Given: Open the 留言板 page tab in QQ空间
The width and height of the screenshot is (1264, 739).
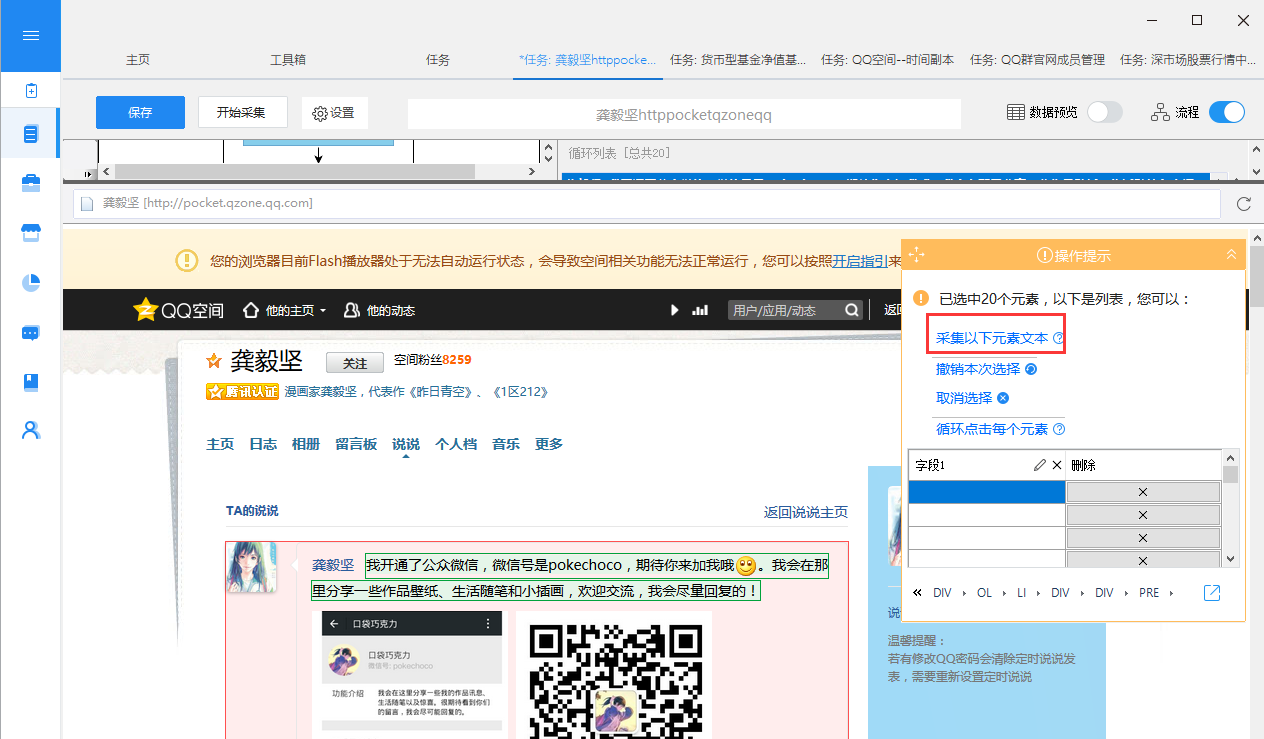Looking at the screenshot, I should pos(356,444).
